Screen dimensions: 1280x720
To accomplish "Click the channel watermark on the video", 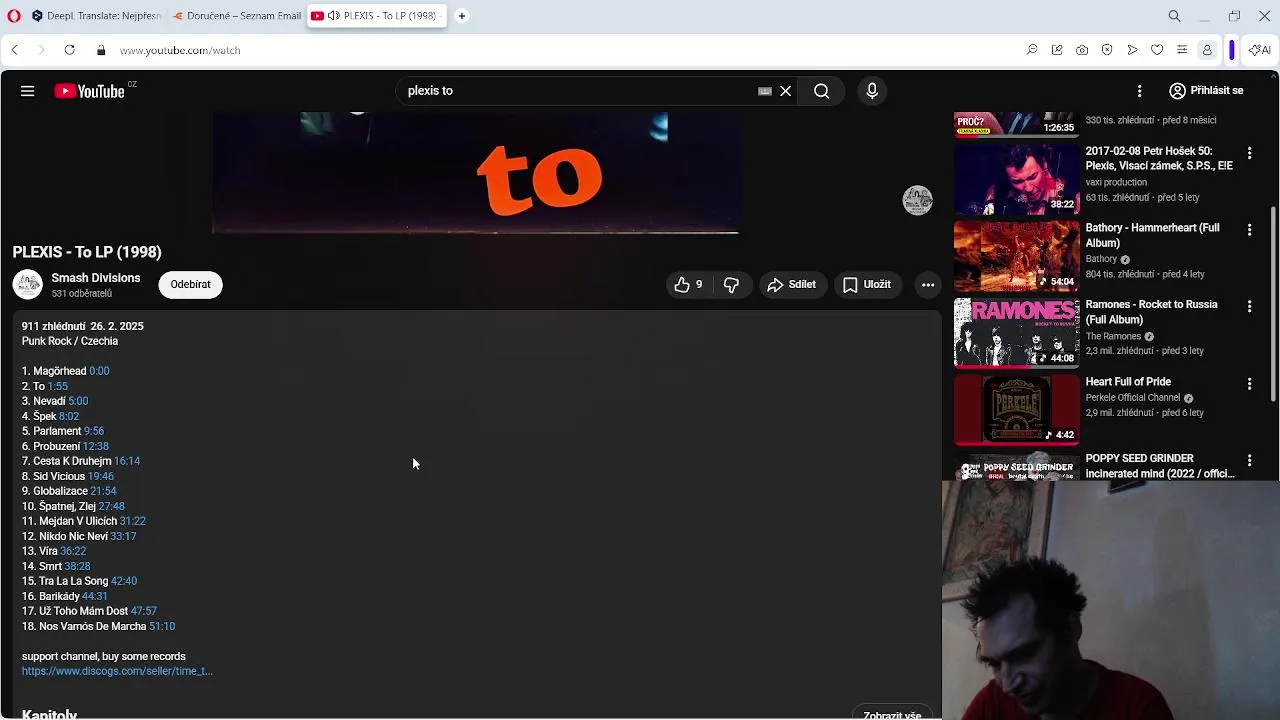I will 917,200.
